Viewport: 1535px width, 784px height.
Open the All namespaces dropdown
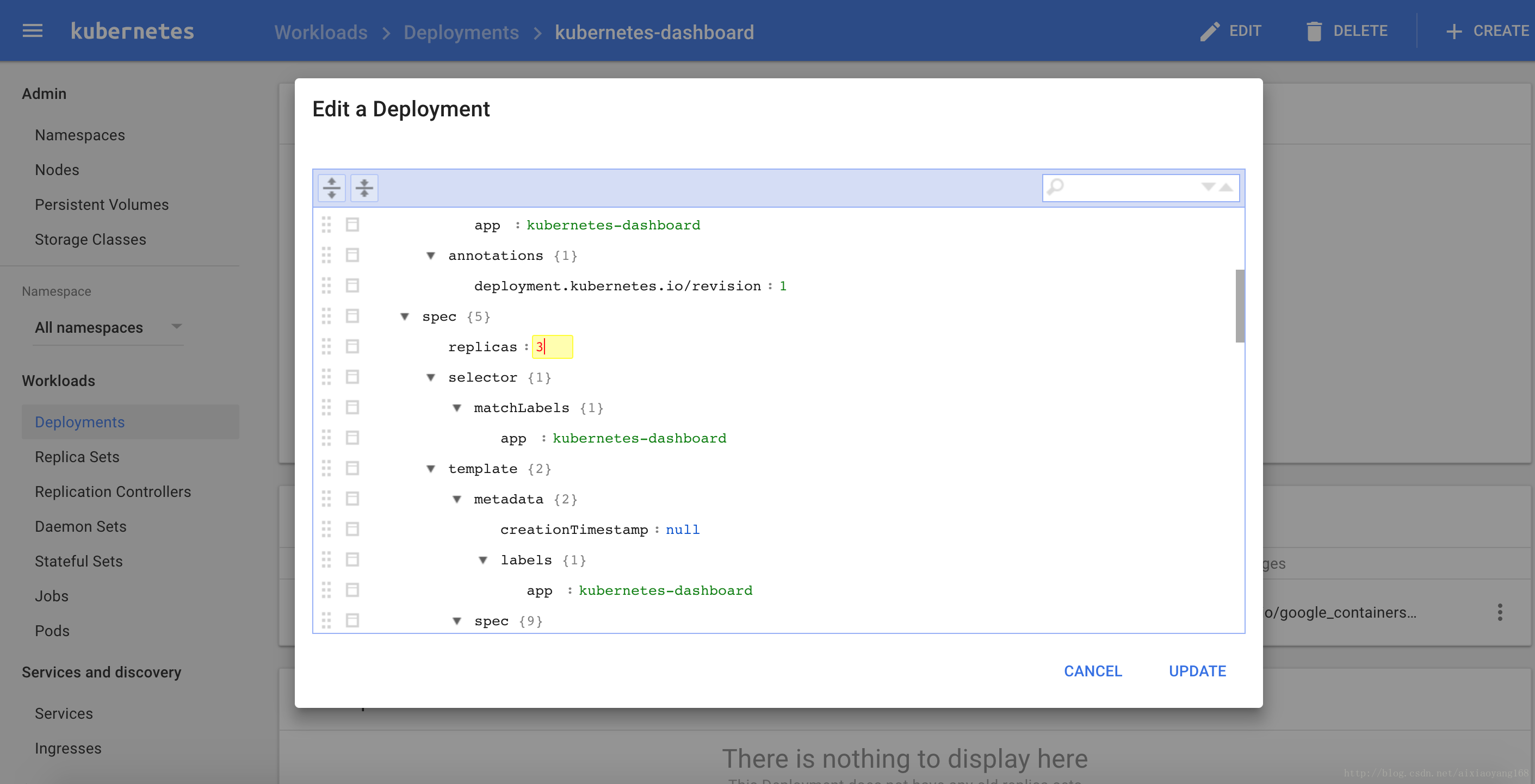point(108,327)
